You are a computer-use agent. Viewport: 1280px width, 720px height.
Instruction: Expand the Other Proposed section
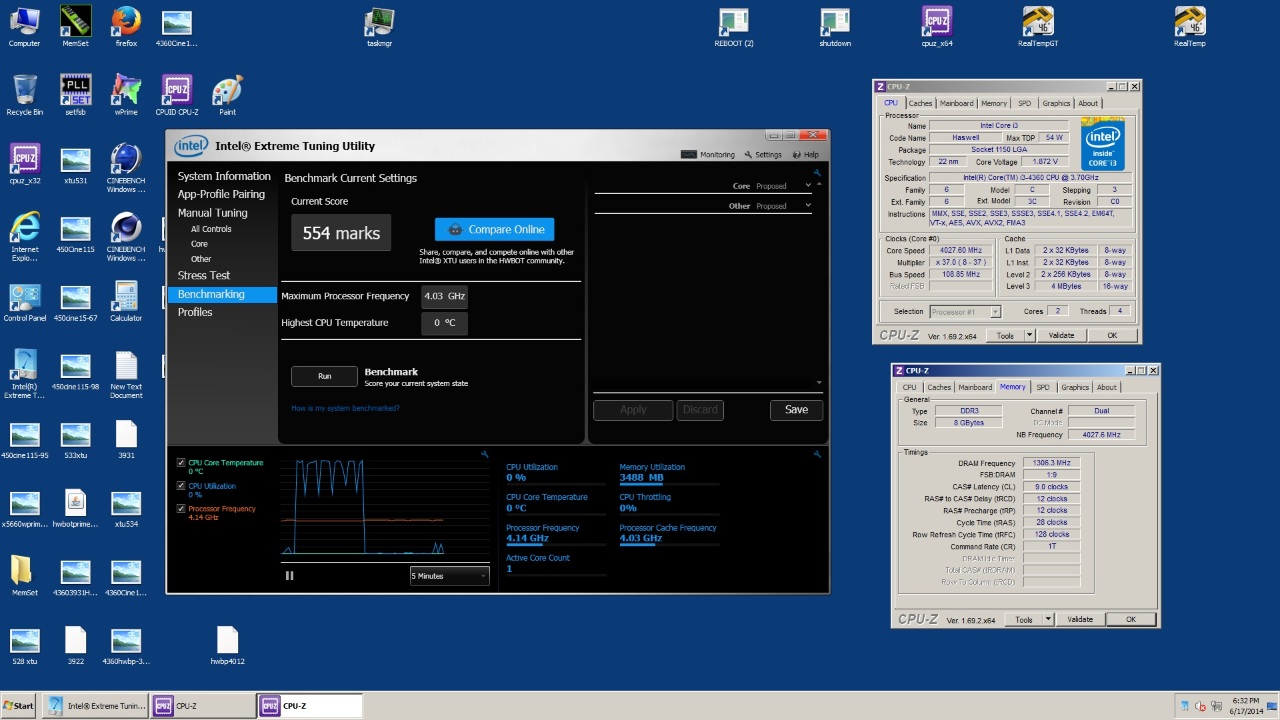[808, 206]
